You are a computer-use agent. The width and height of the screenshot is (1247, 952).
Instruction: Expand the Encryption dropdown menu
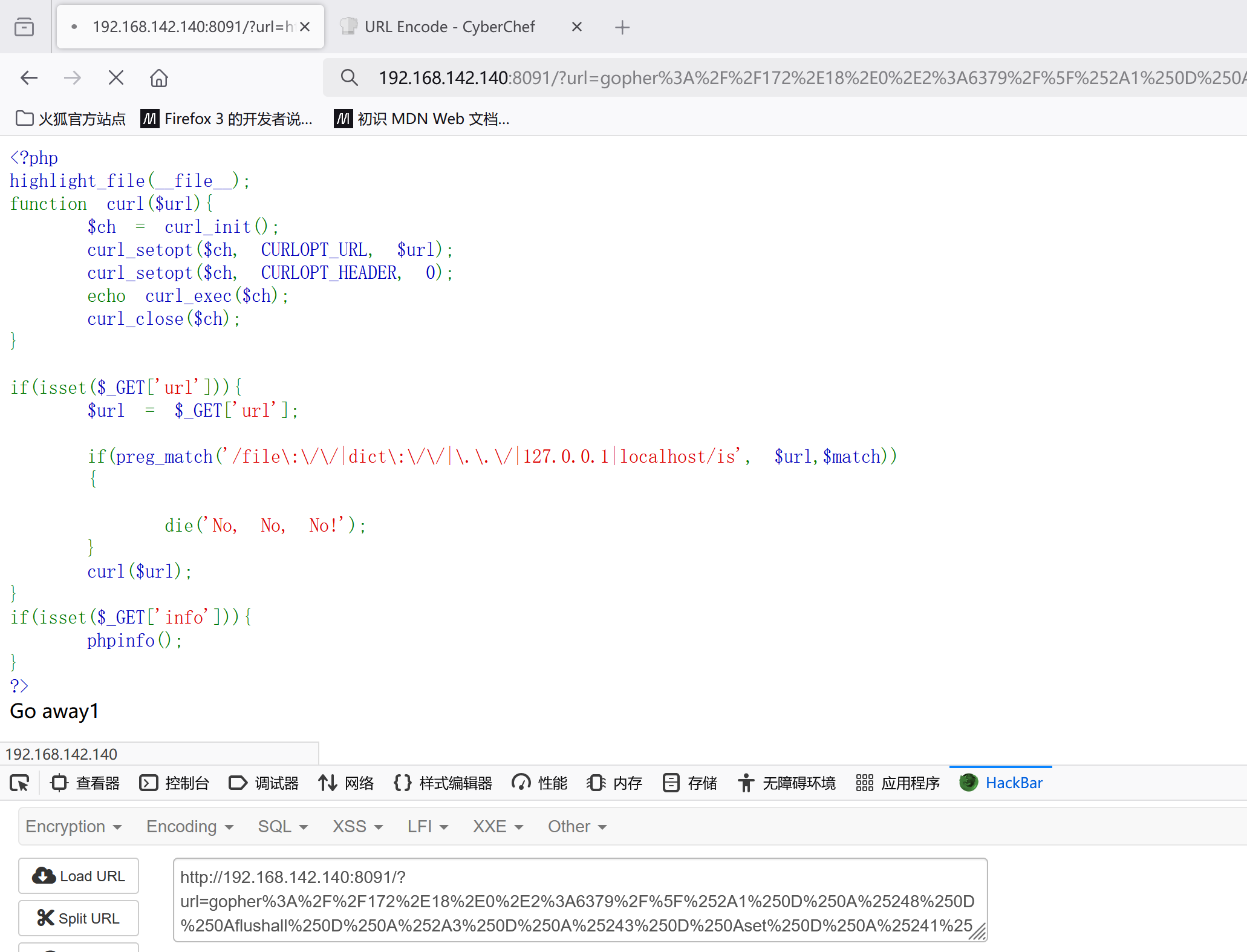(74, 826)
